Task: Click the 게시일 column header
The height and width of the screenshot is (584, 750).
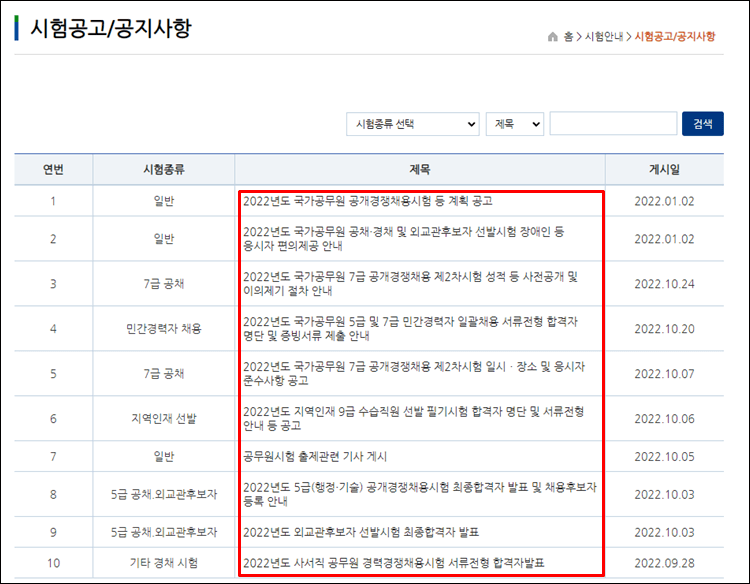Action: [x=664, y=169]
